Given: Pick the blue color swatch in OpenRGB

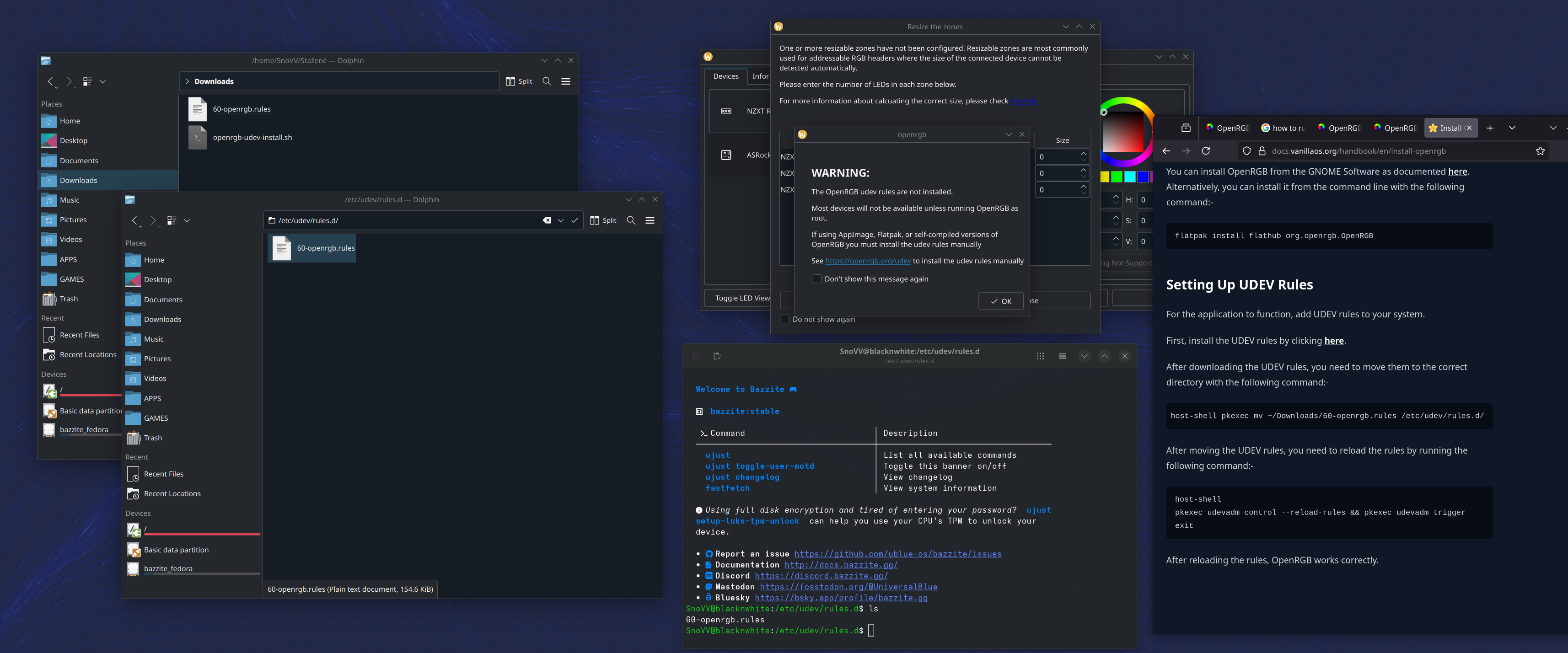Looking at the screenshot, I should click(1143, 177).
